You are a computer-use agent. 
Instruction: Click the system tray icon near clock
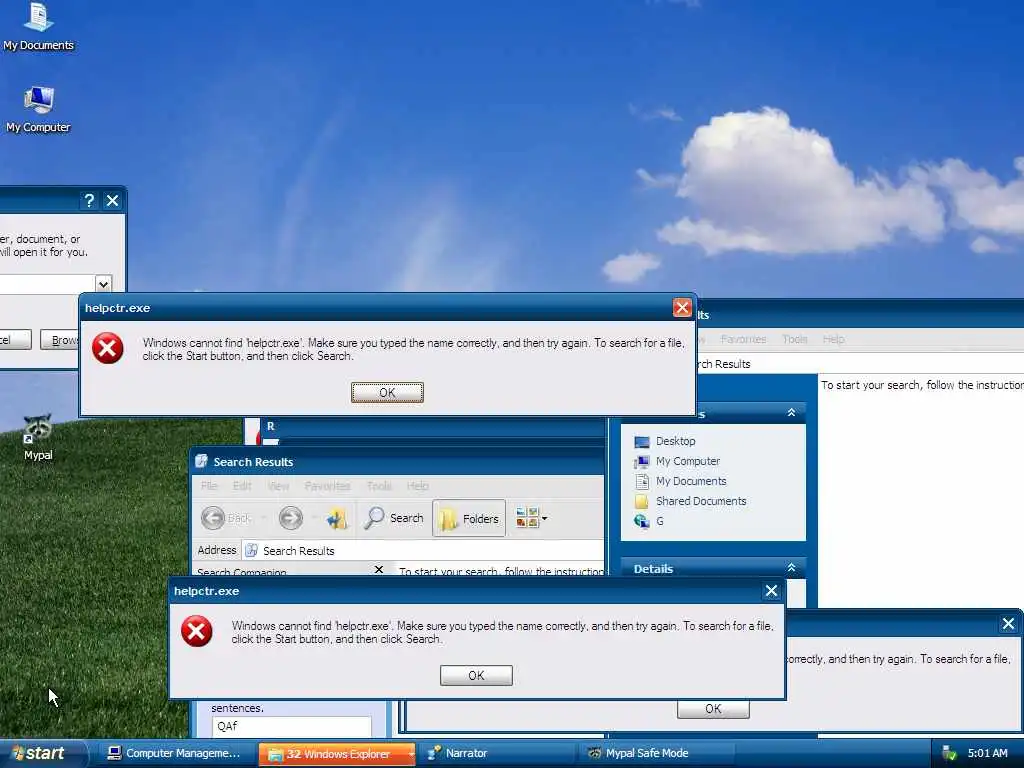949,754
